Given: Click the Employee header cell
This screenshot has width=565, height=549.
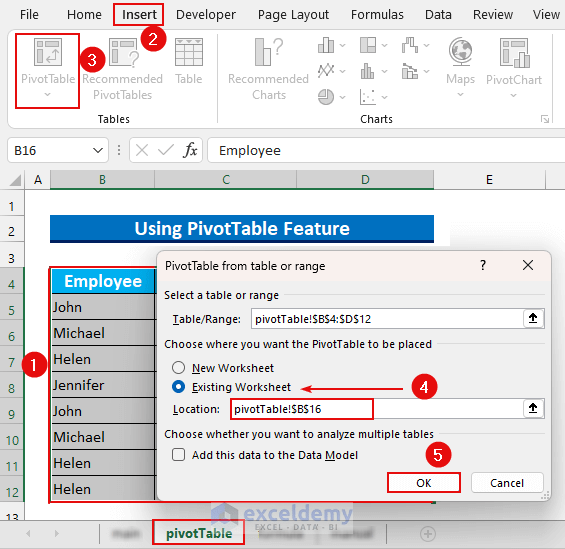Looking at the screenshot, I should click(103, 281).
